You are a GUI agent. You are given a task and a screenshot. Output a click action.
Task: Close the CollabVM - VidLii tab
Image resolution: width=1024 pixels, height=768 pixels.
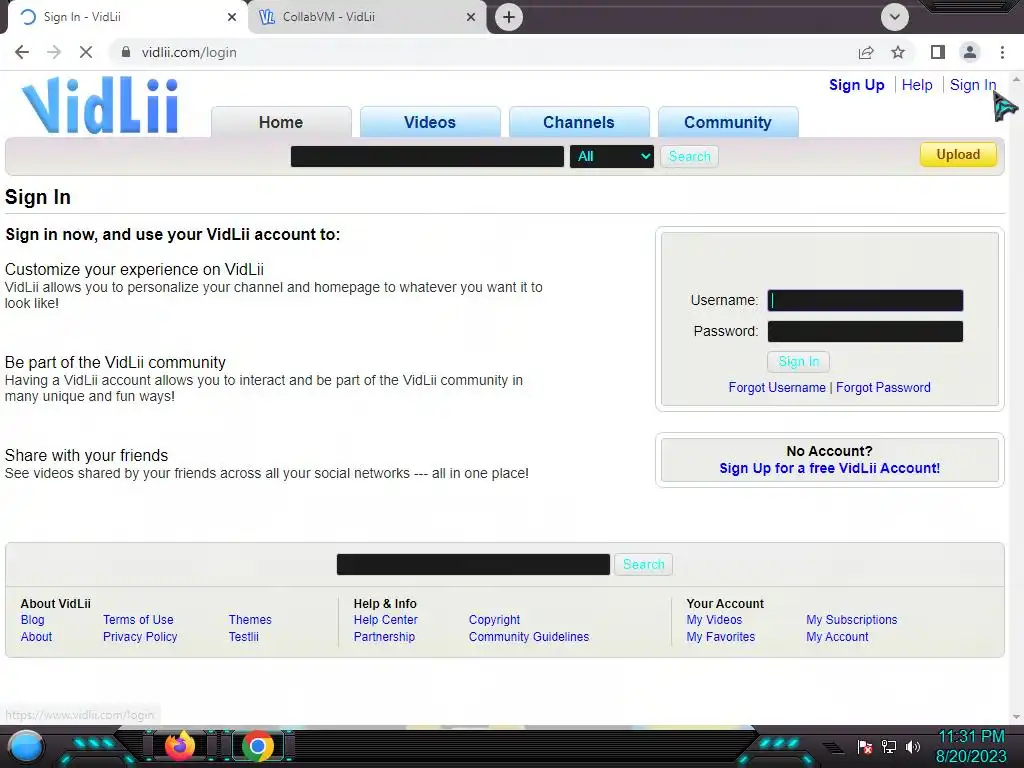click(471, 17)
